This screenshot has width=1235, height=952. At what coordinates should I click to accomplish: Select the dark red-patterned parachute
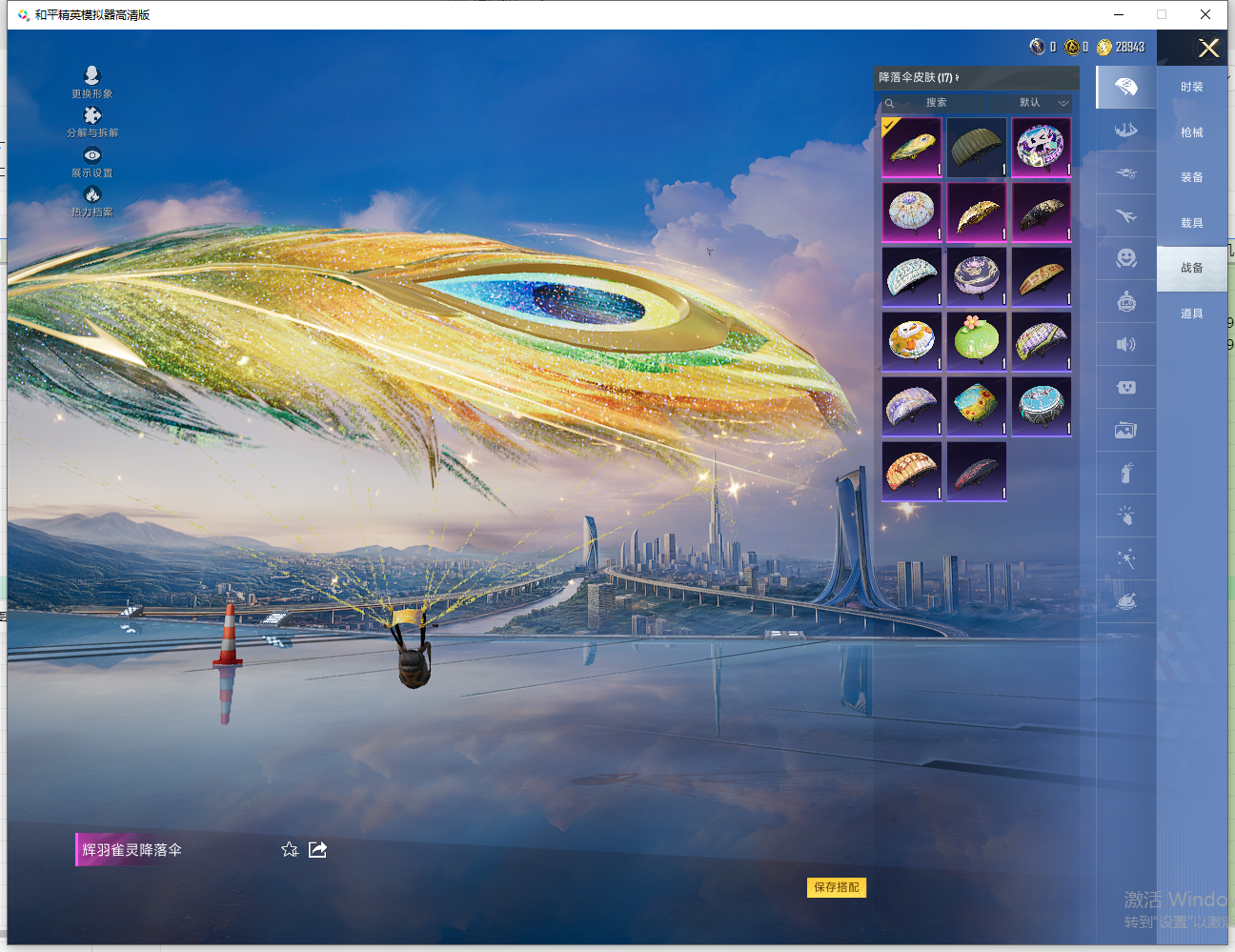[977, 472]
